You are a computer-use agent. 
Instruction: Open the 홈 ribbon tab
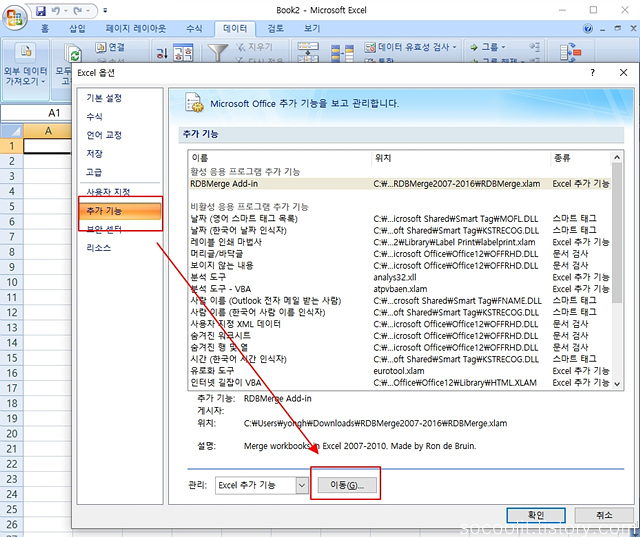[x=45, y=29]
